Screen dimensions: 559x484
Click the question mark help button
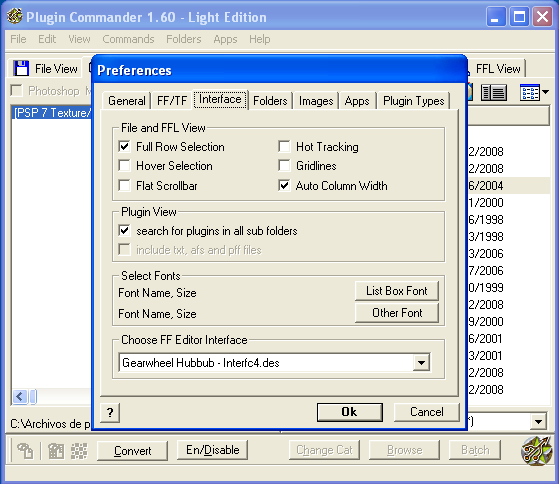pos(110,413)
